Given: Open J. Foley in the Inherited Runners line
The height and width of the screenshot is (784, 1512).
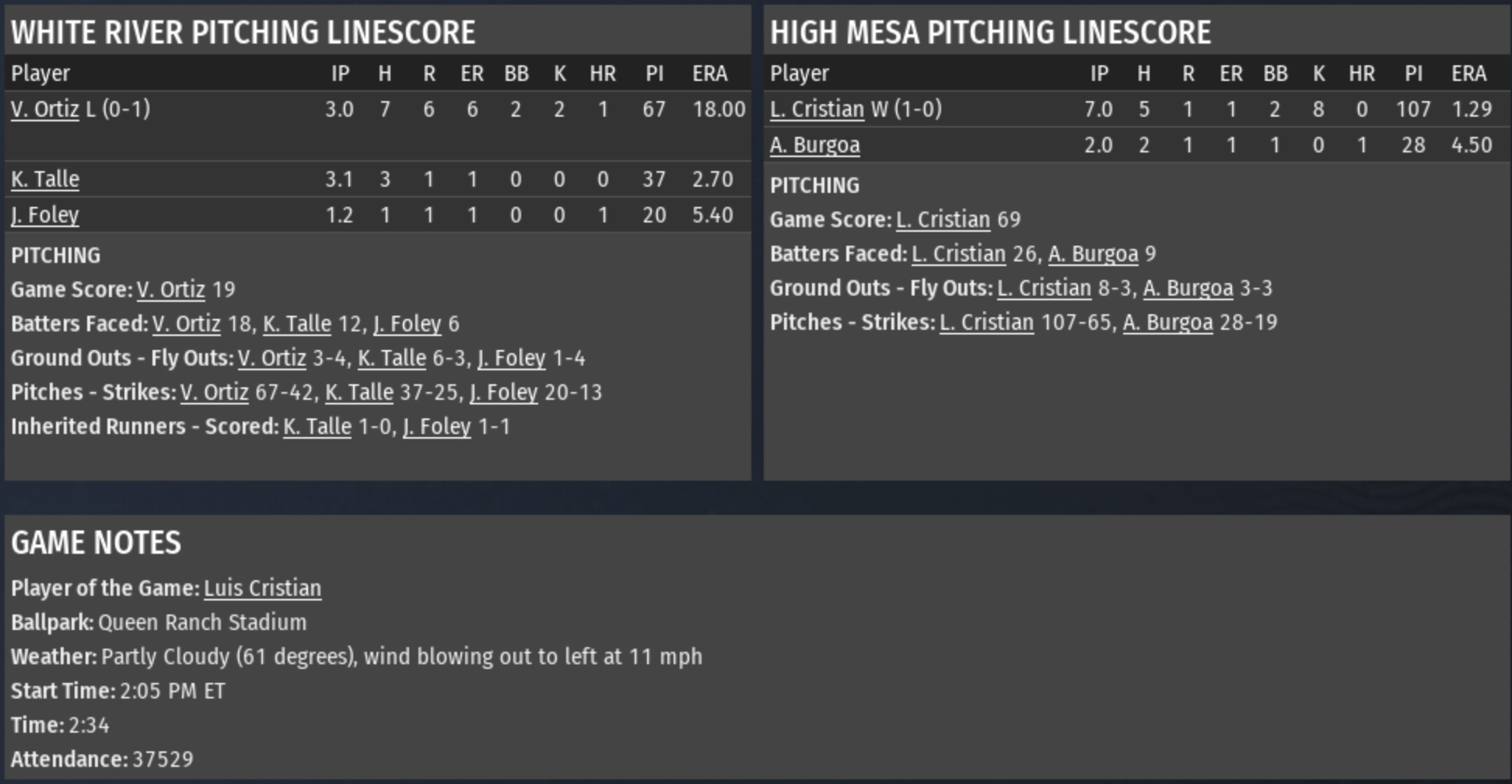Looking at the screenshot, I should 436,426.
